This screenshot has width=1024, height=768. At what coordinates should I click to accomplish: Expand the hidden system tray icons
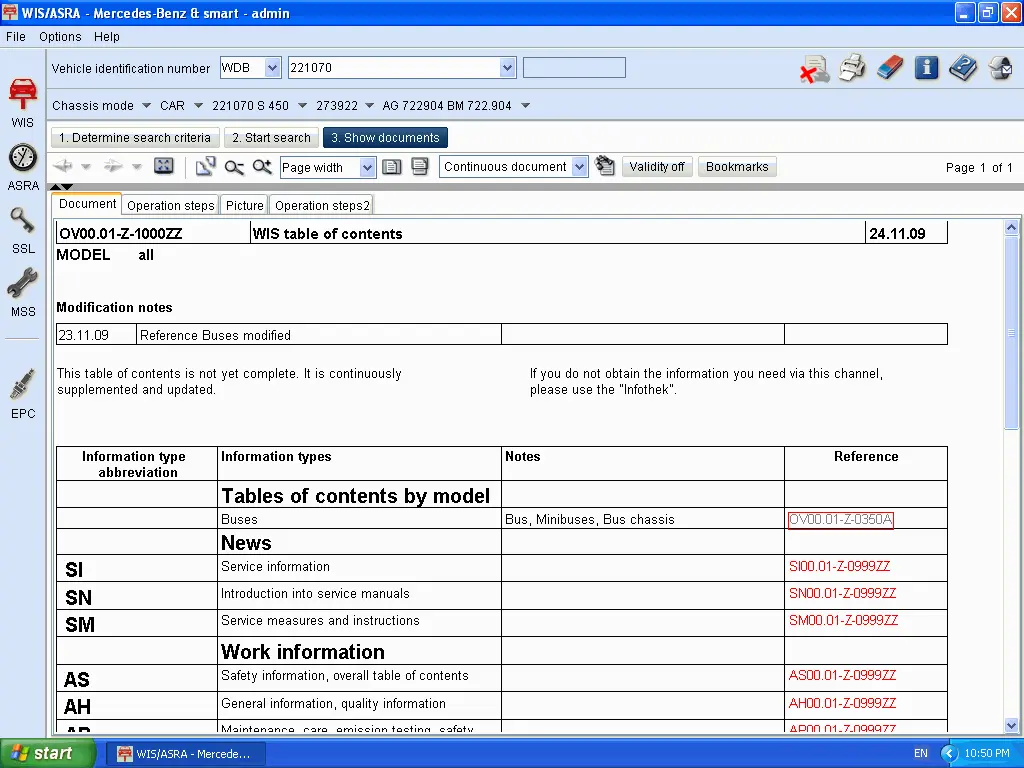point(949,754)
